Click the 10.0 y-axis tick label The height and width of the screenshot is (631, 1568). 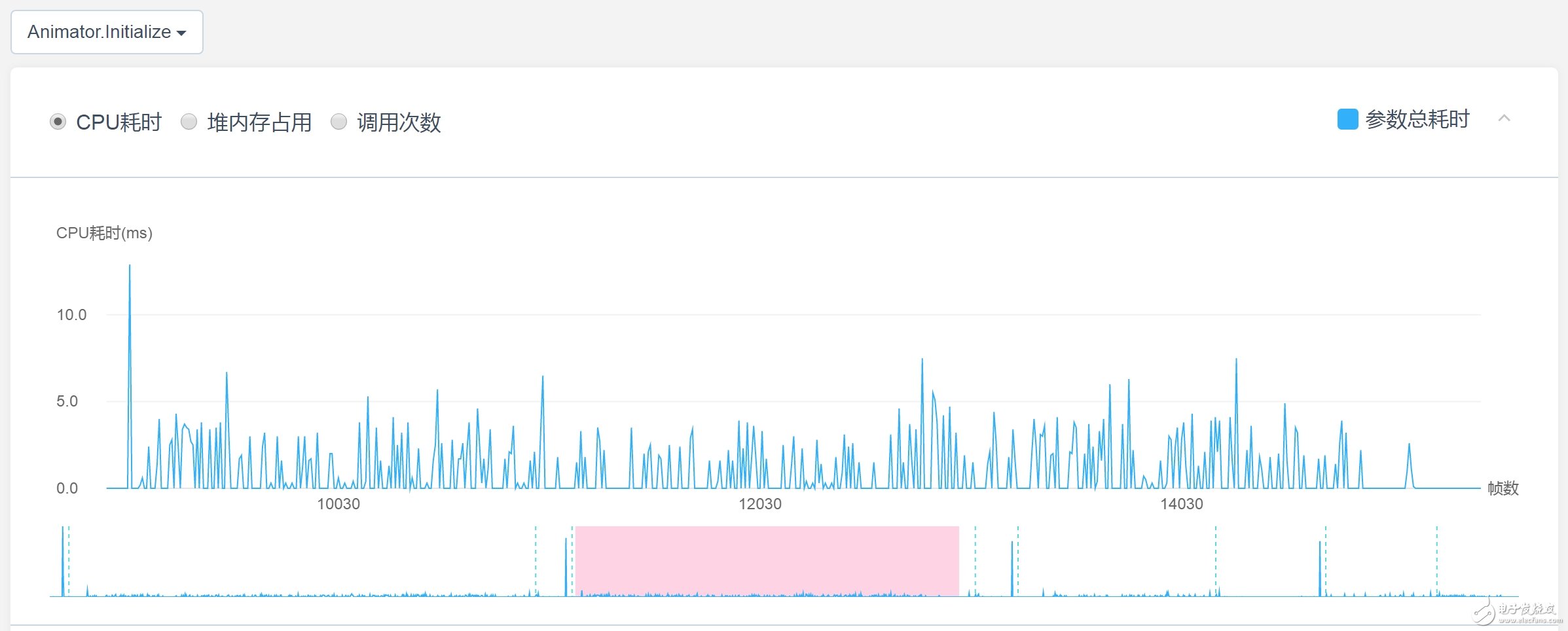pyautogui.click(x=71, y=315)
